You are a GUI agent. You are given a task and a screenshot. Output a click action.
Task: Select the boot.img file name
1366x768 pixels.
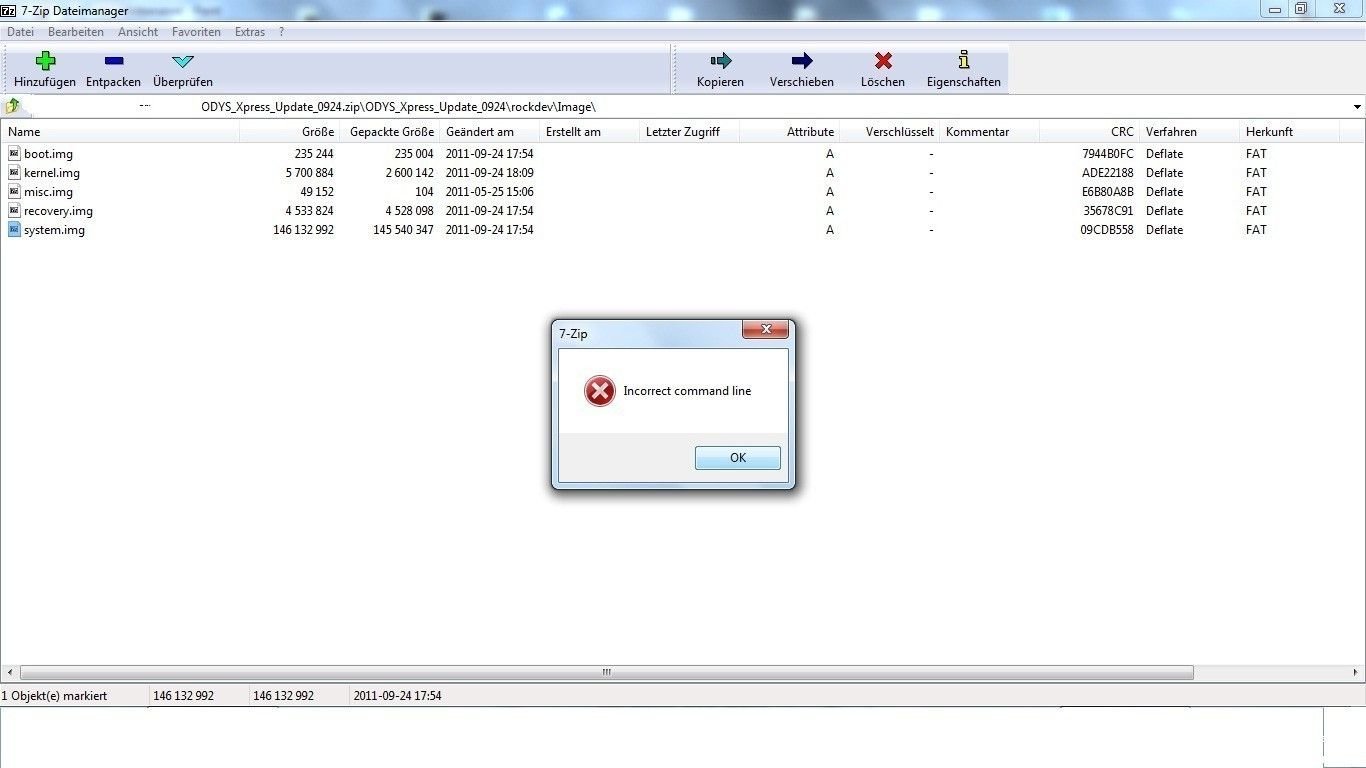pos(48,154)
